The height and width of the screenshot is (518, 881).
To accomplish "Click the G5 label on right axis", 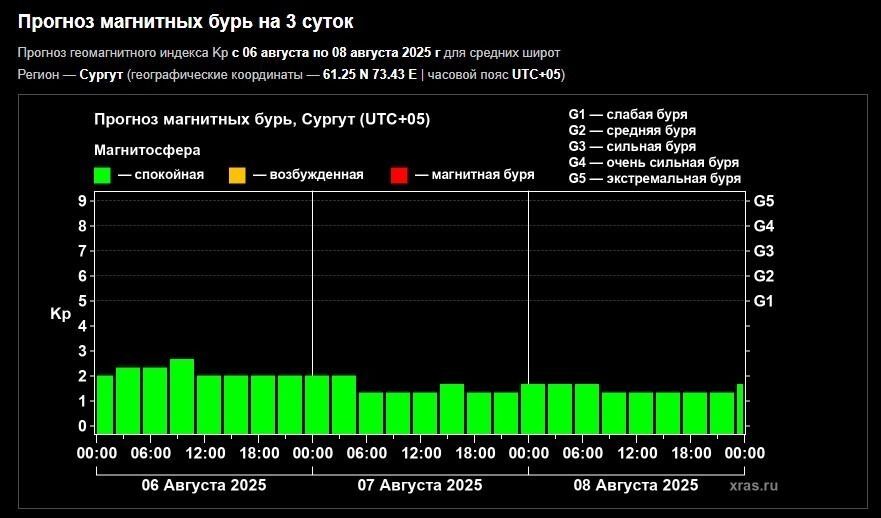I will (x=764, y=201).
